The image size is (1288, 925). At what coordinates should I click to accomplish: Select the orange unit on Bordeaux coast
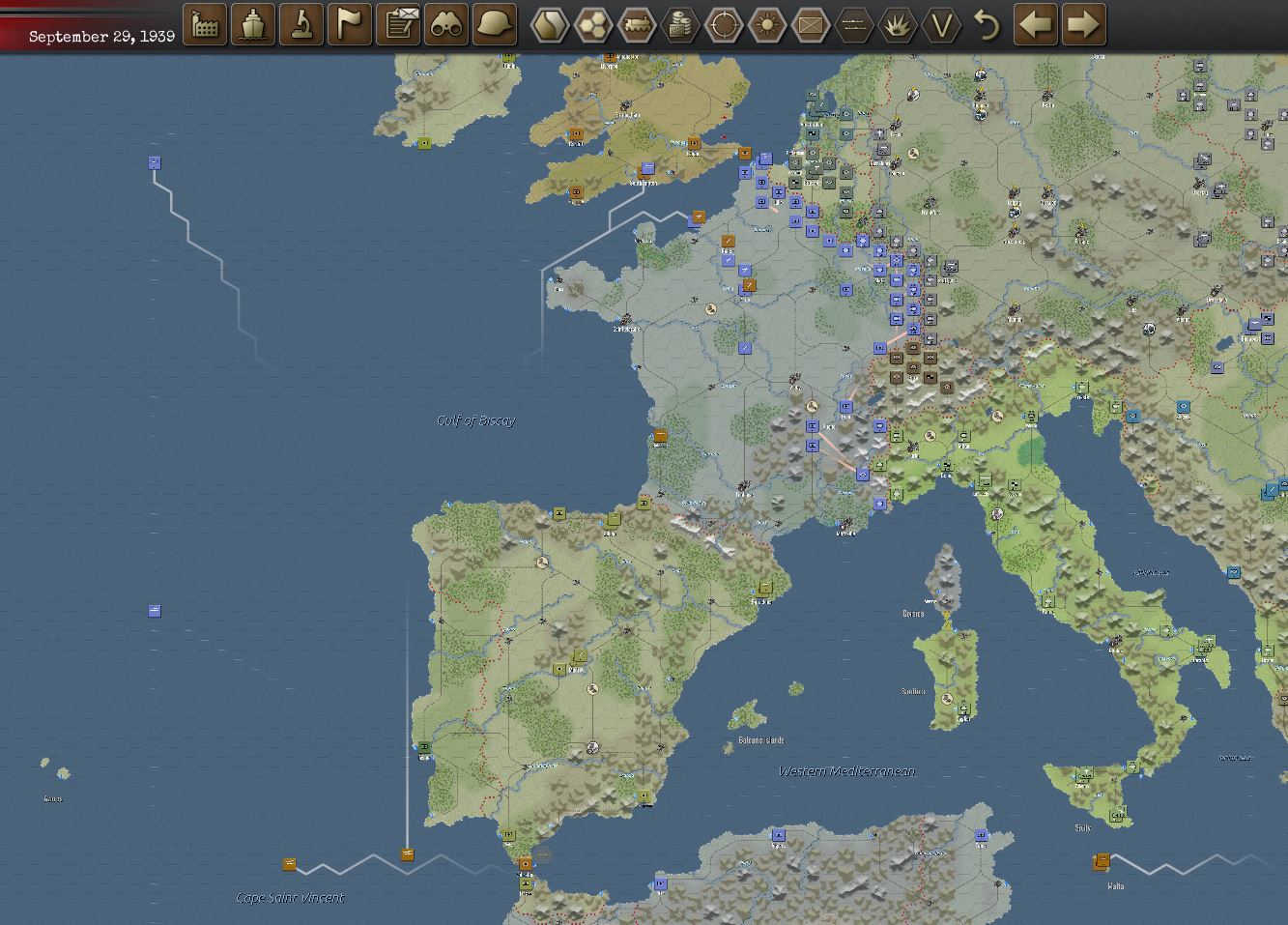click(x=661, y=437)
